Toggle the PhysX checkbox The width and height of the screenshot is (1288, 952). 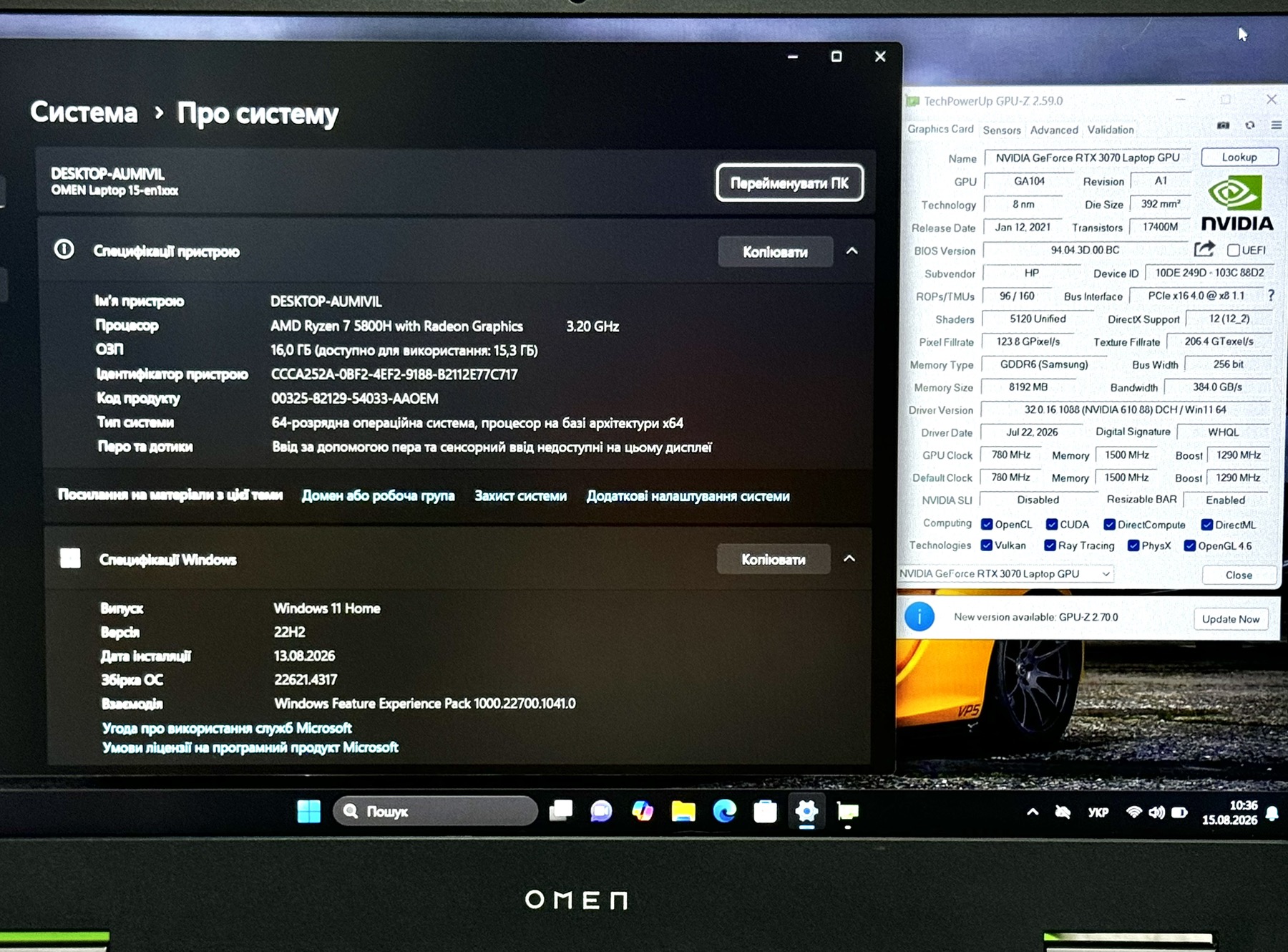(1133, 545)
